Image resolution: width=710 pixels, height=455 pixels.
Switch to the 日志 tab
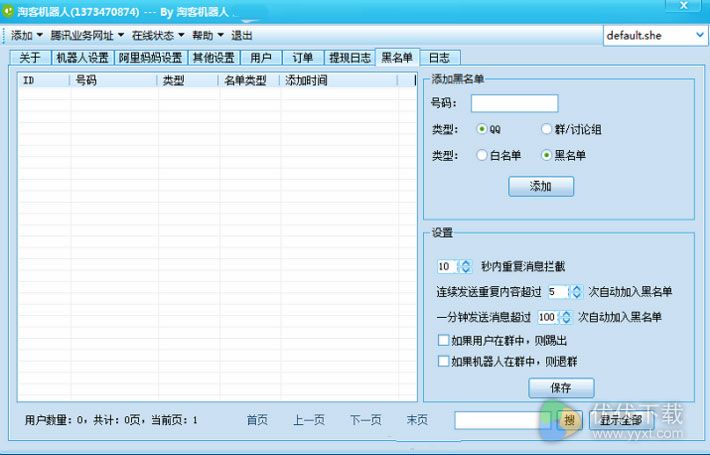point(440,57)
